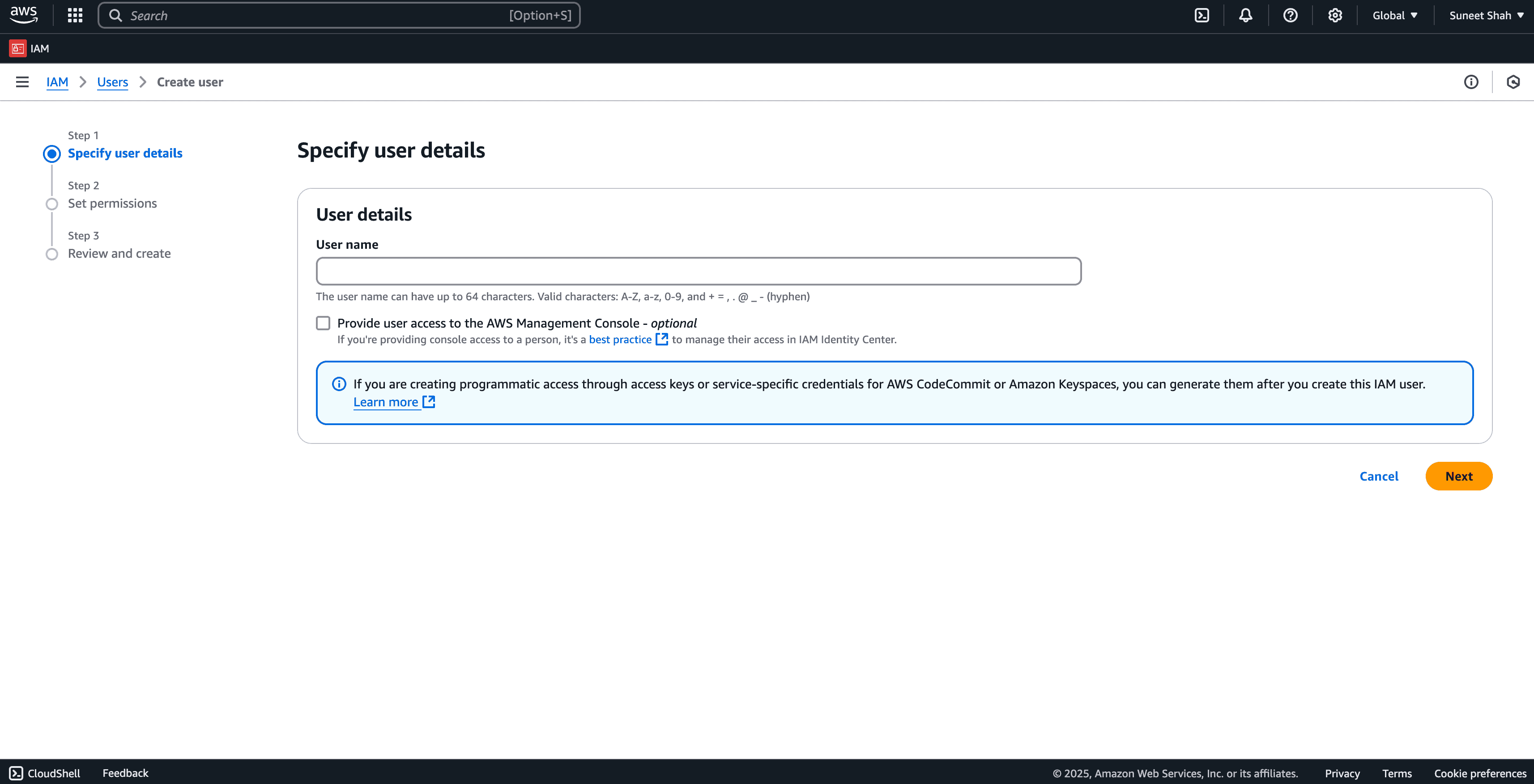This screenshot has height=784, width=1534.
Task: Select the Specify user details step
Action: [125, 153]
